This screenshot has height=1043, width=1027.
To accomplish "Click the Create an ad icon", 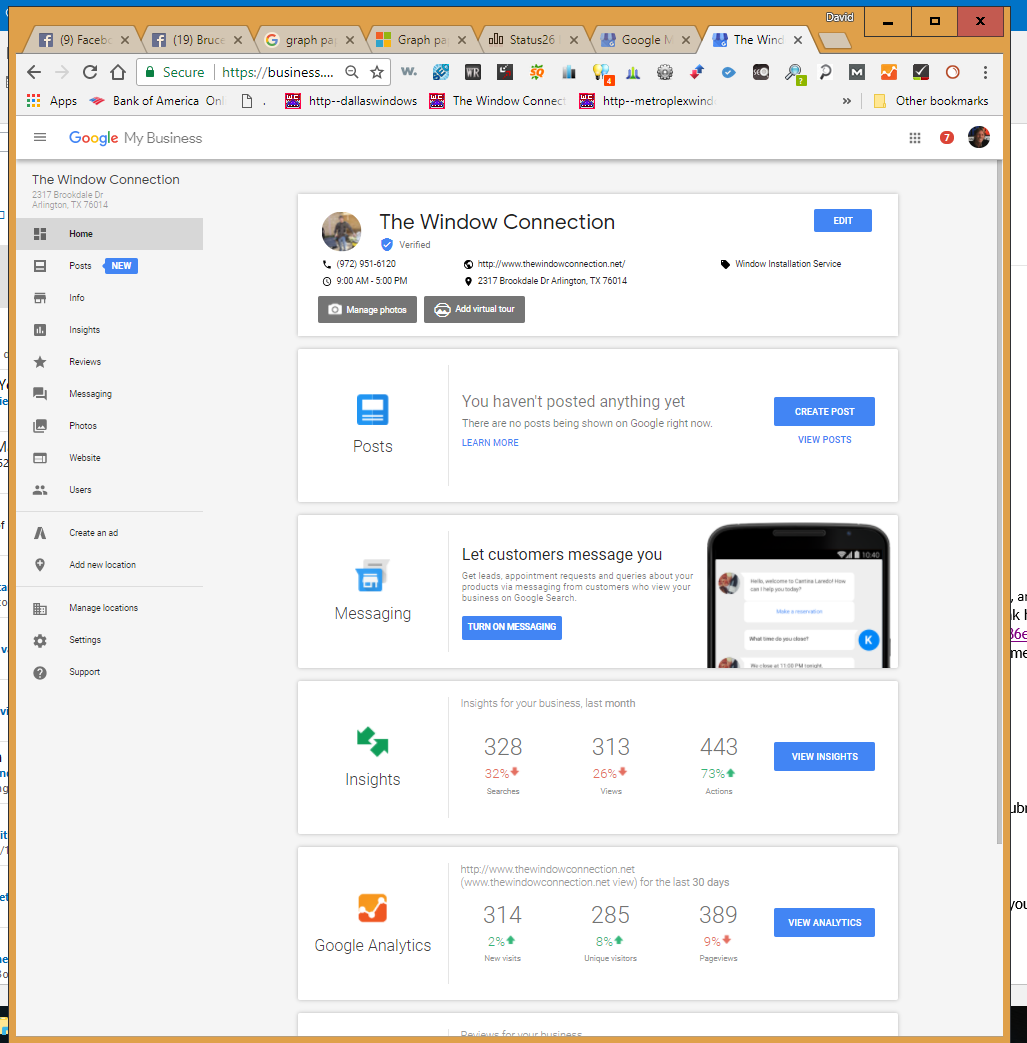I will [40, 533].
